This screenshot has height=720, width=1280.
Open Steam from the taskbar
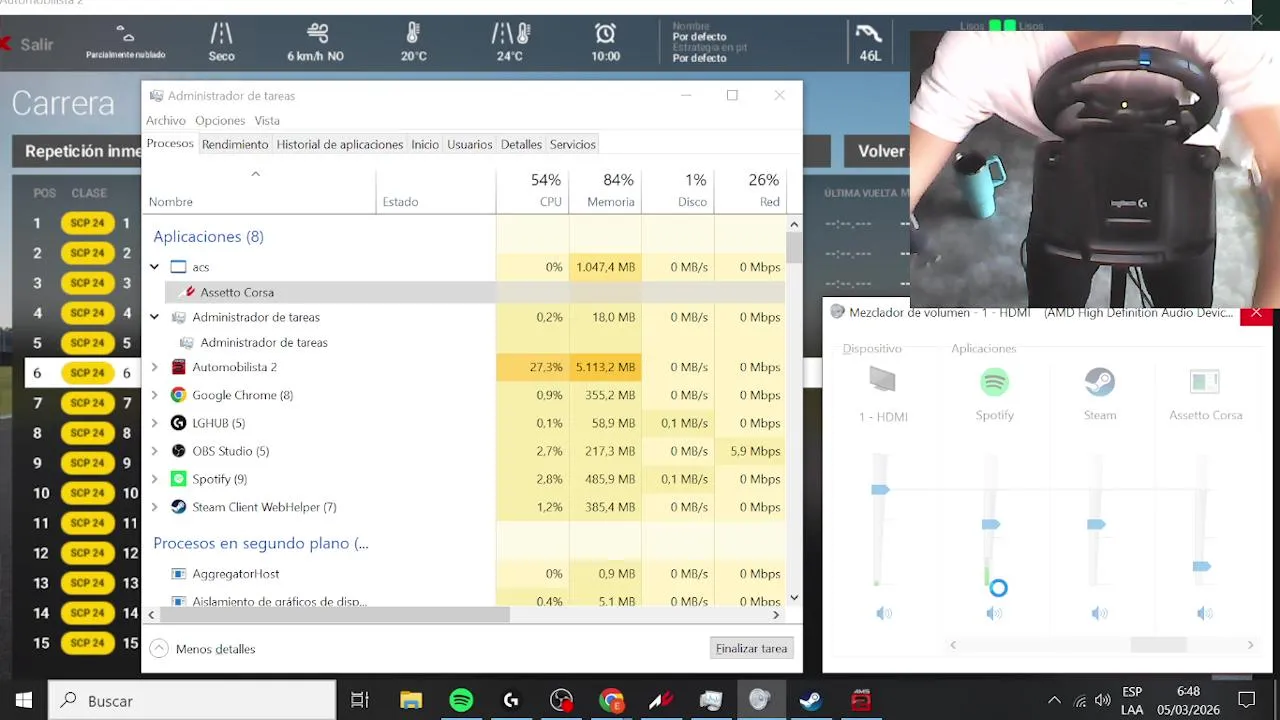(811, 700)
